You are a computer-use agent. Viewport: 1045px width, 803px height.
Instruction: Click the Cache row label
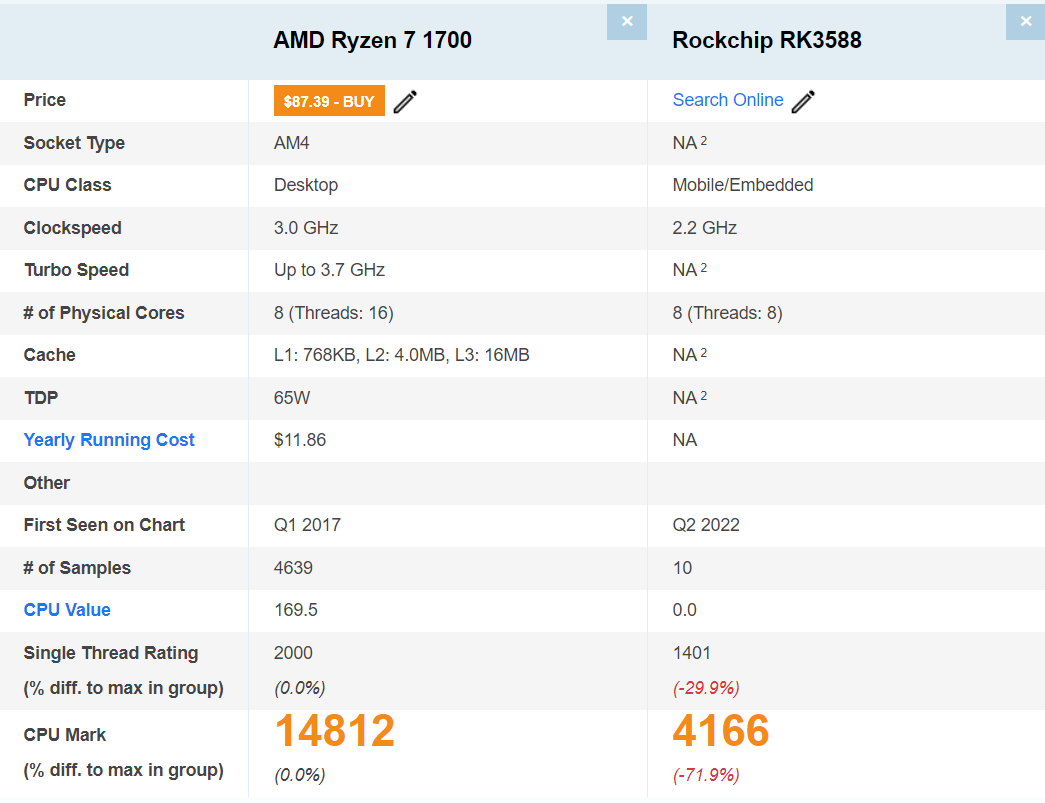coord(49,355)
